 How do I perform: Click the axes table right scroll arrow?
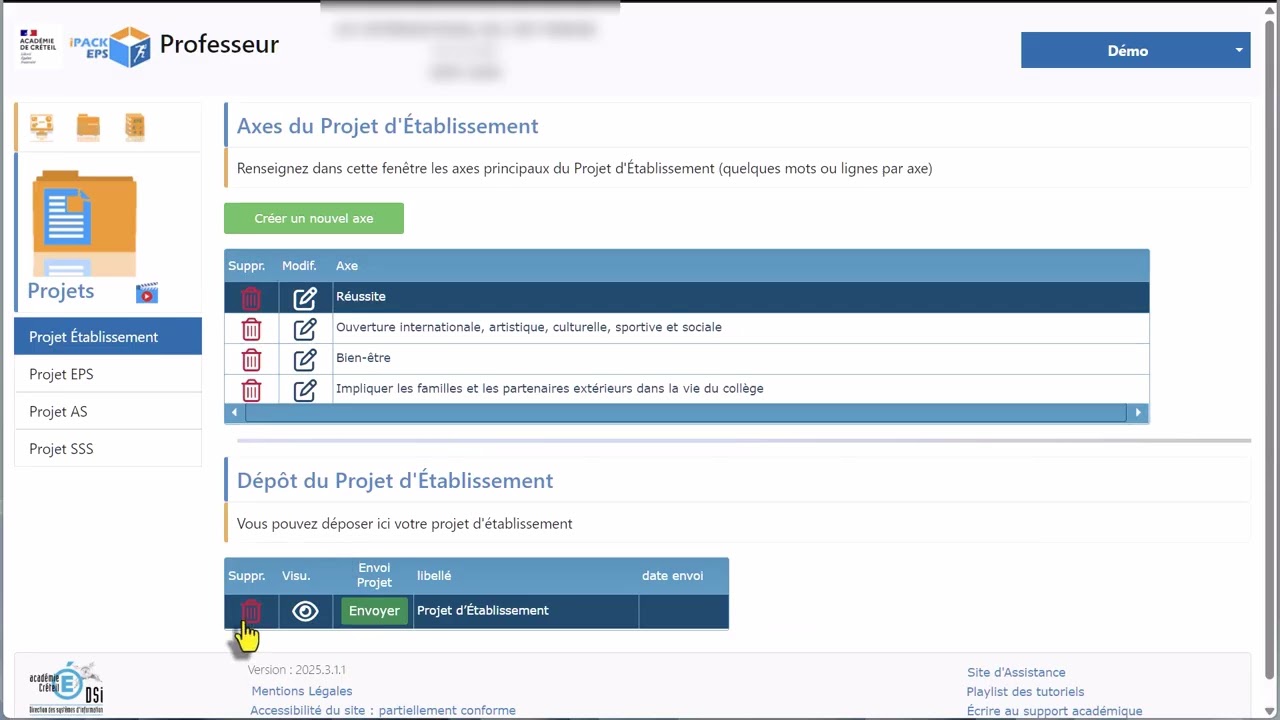(1138, 412)
